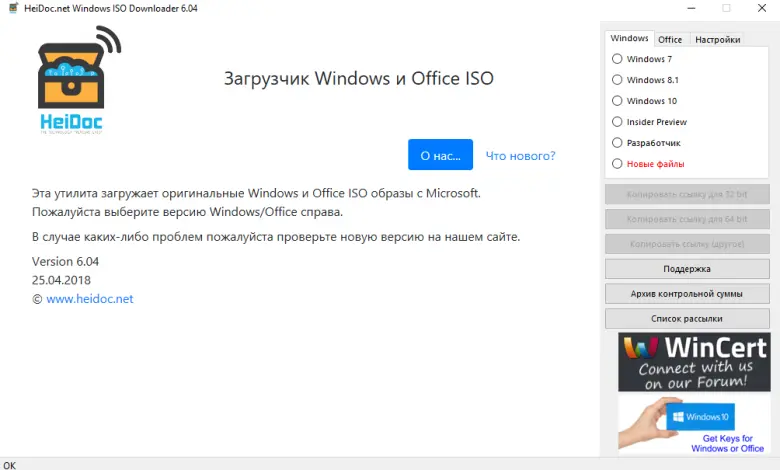This screenshot has width=780, height=470.
Task: Open Архив контрольной суммы
Action: [686, 294]
